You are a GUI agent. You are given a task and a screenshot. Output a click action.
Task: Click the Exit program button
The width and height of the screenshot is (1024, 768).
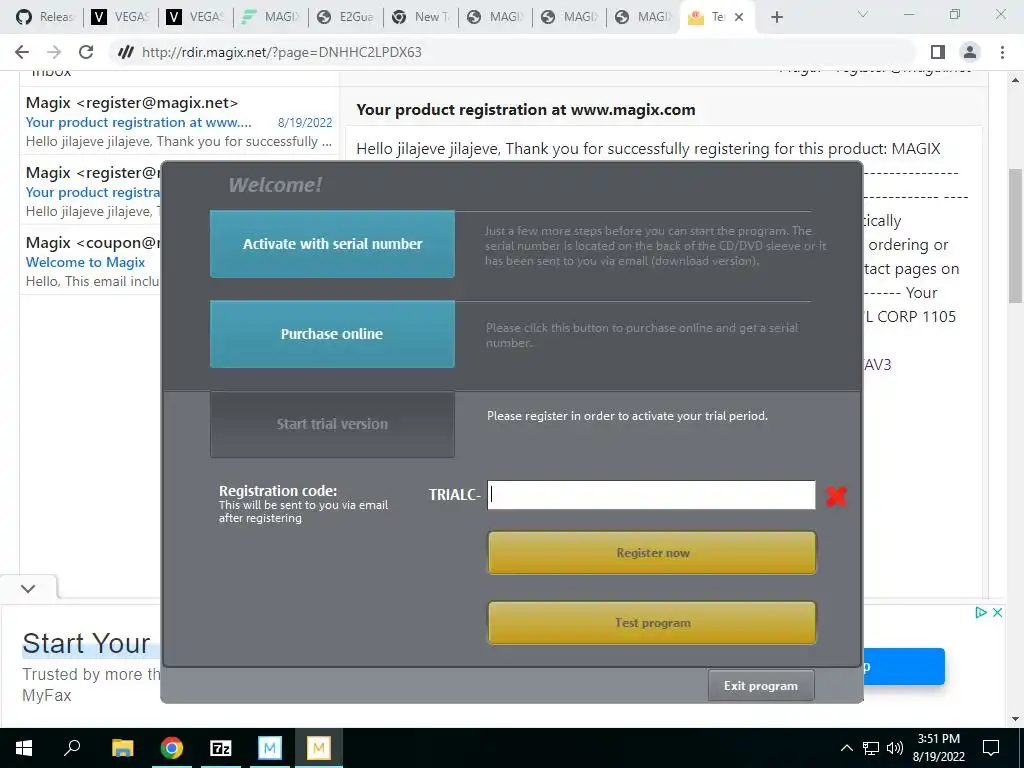pos(761,686)
